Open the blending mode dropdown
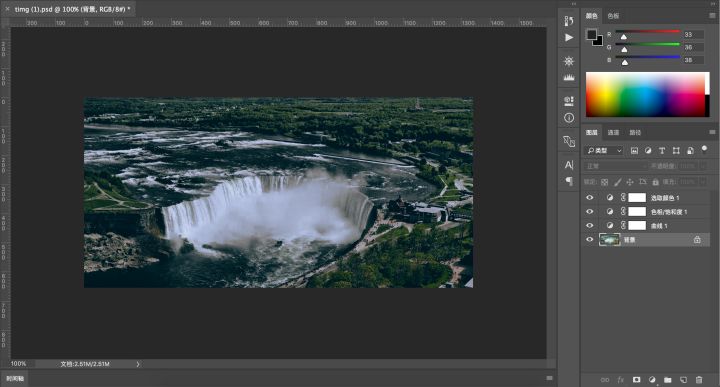This screenshot has width=720, height=387. point(615,166)
